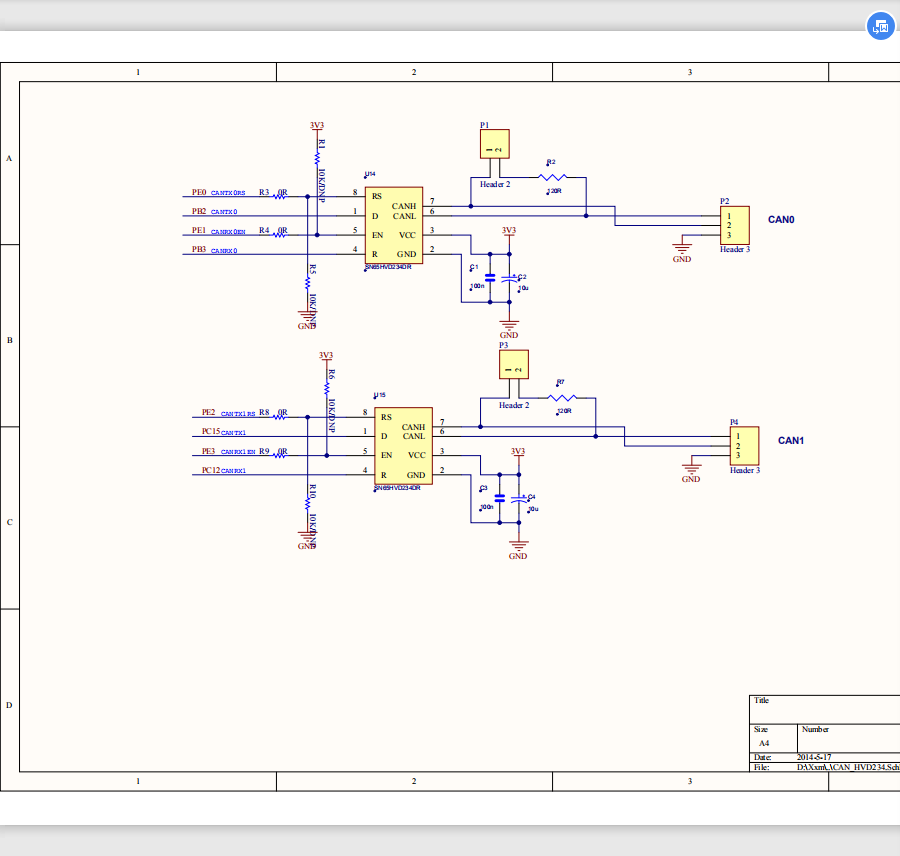The image size is (900, 856).
Task: Click the PC12 port label
Action: click(x=211, y=470)
